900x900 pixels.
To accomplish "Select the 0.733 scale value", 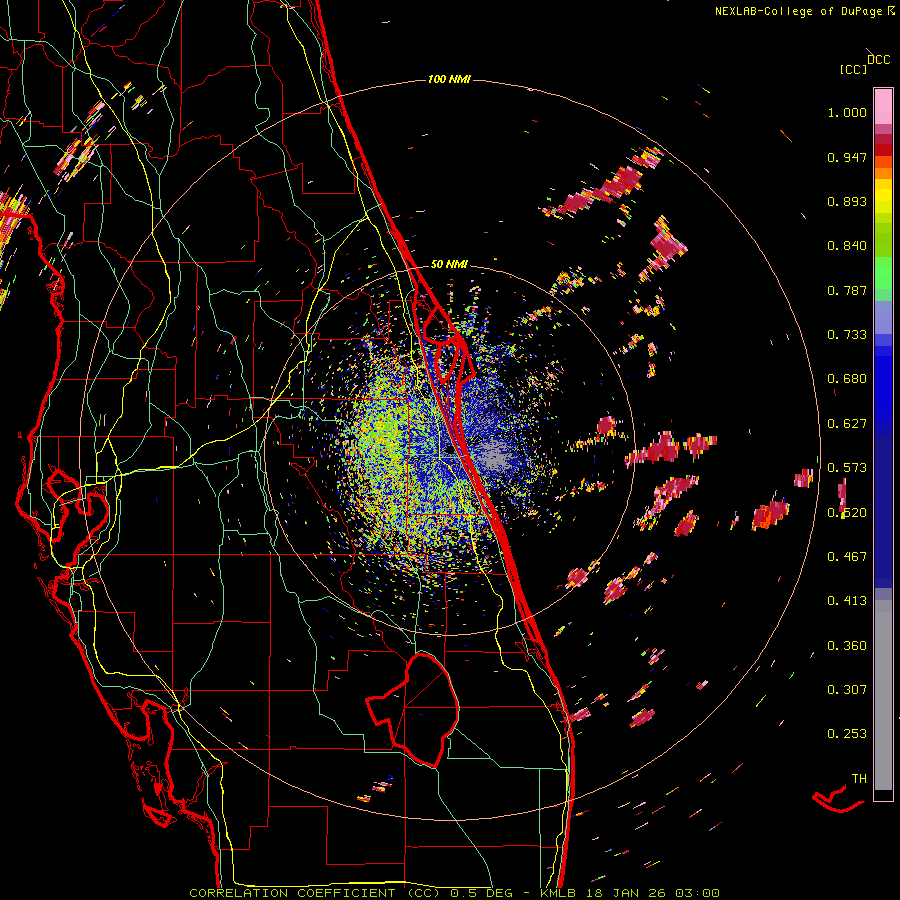I will pos(847,335).
